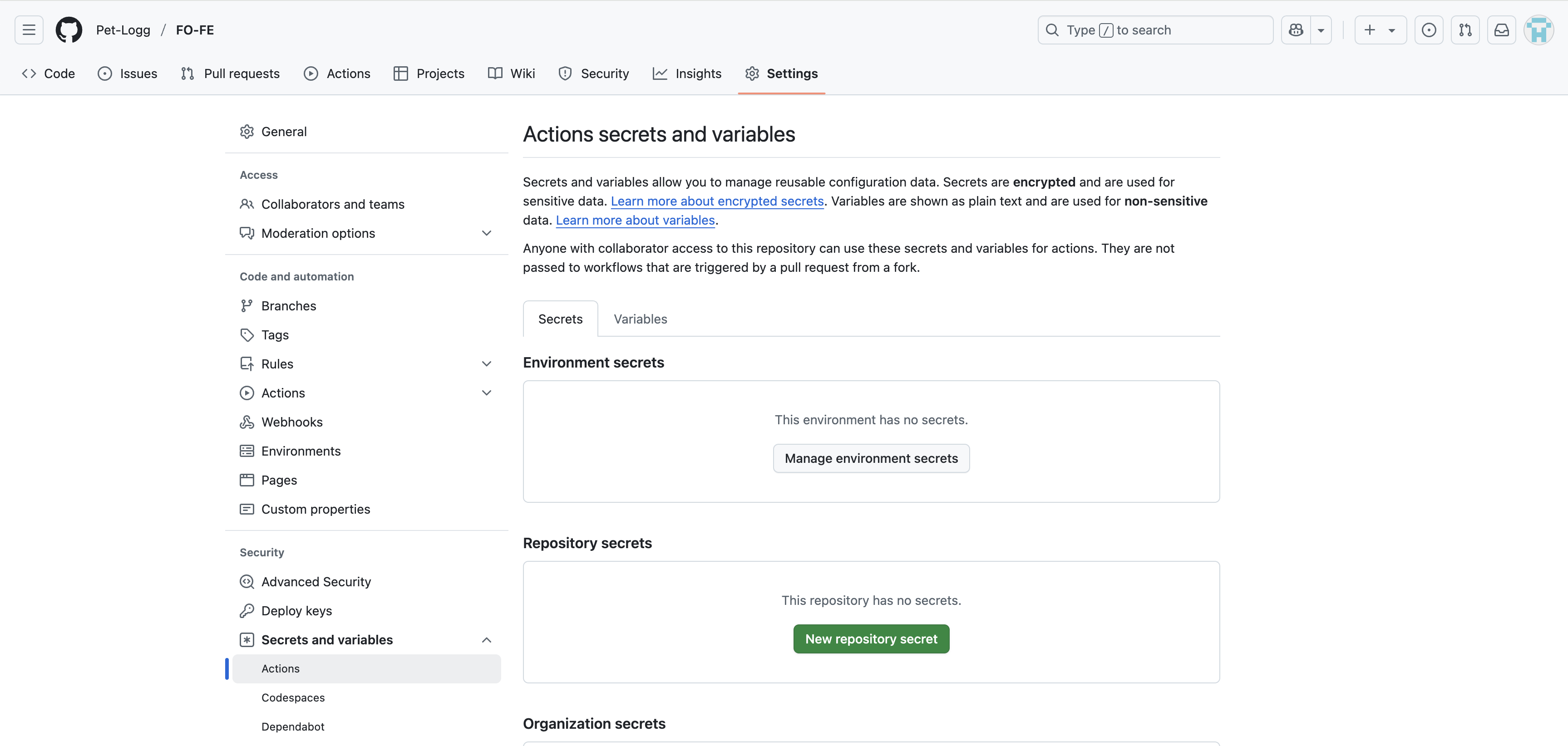Open Webhooks settings in sidebar
The image size is (1568, 746).
291,422
